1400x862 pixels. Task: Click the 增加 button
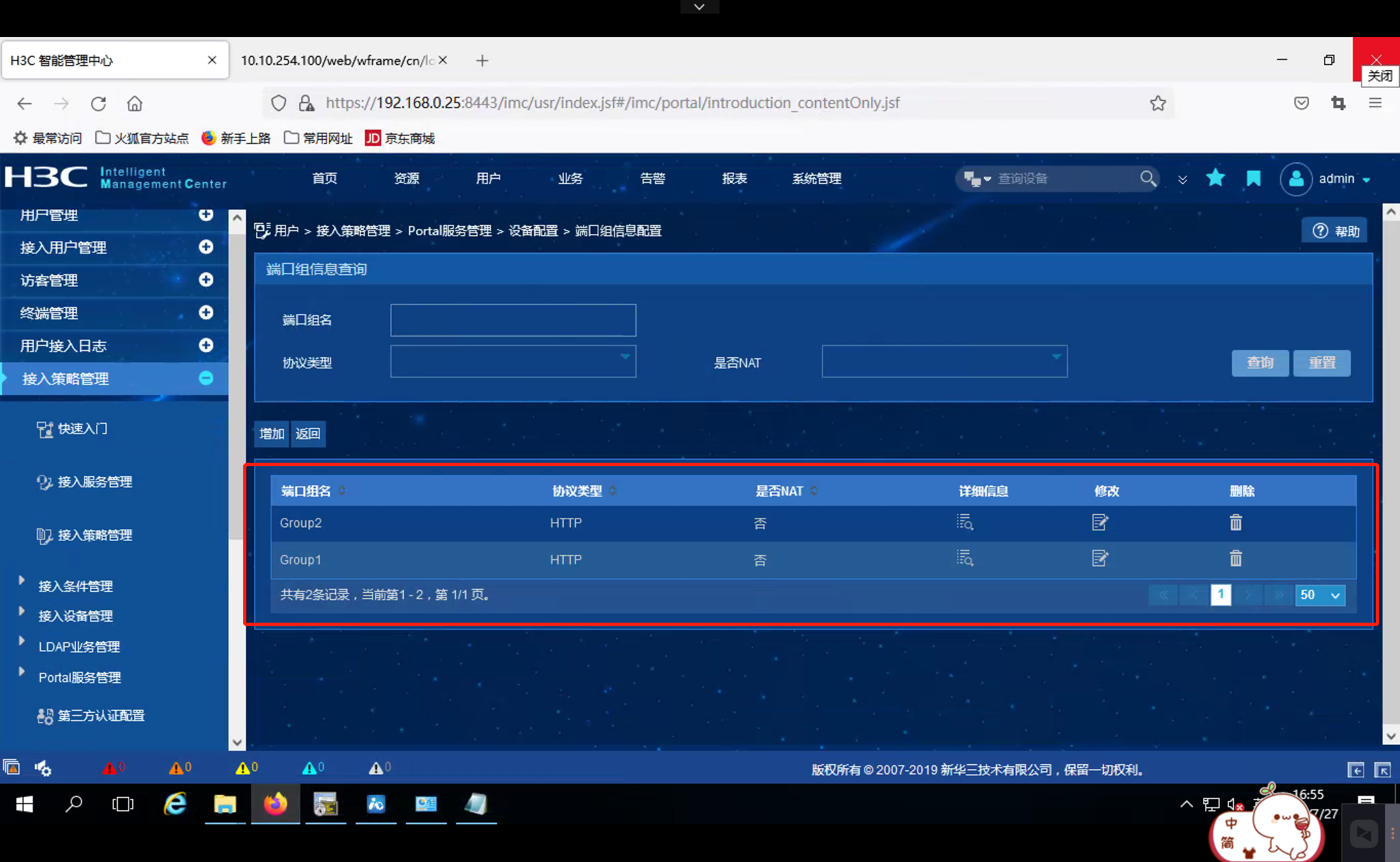pos(272,434)
